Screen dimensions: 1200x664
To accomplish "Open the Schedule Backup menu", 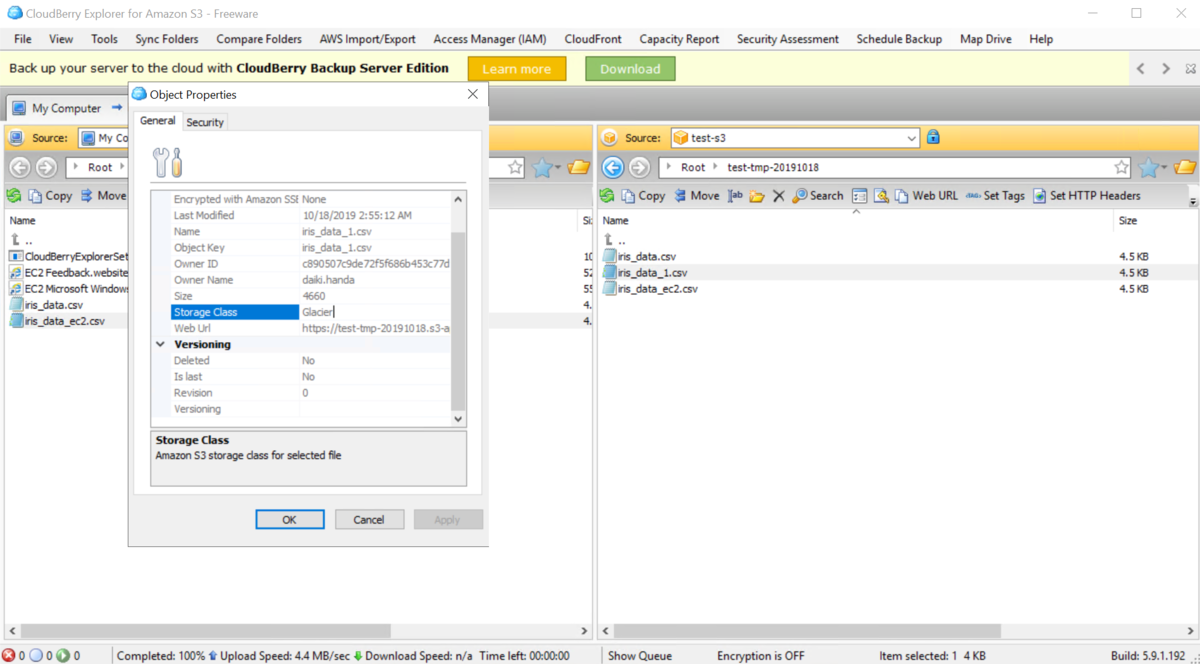I will click(899, 39).
